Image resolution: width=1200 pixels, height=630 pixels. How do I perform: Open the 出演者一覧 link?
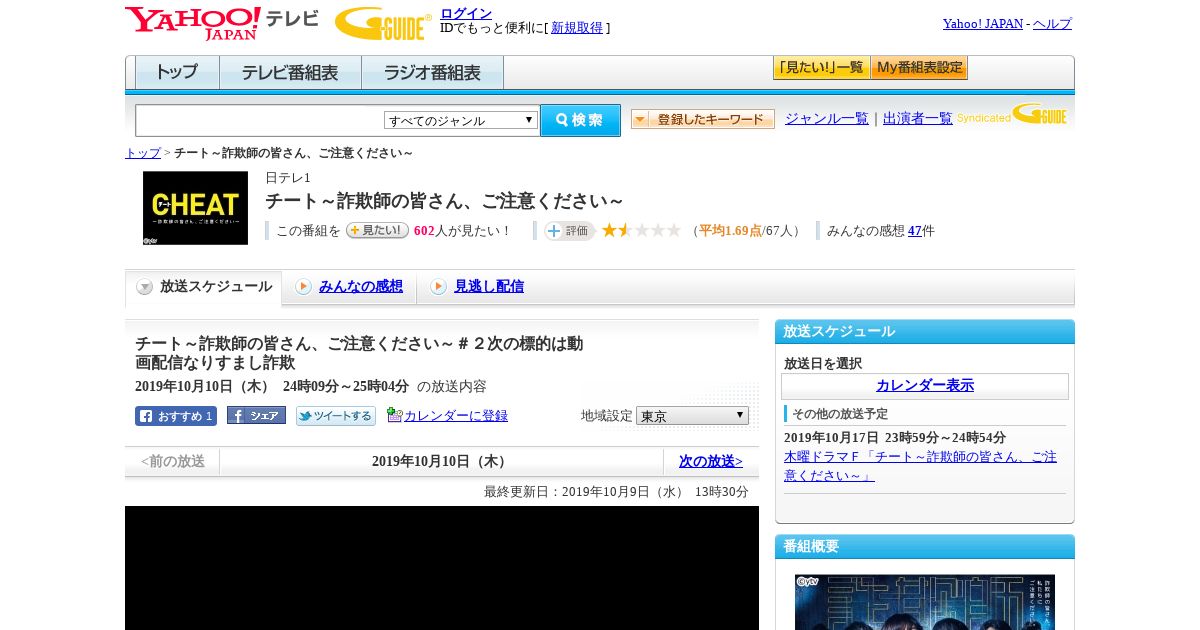(x=918, y=118)
